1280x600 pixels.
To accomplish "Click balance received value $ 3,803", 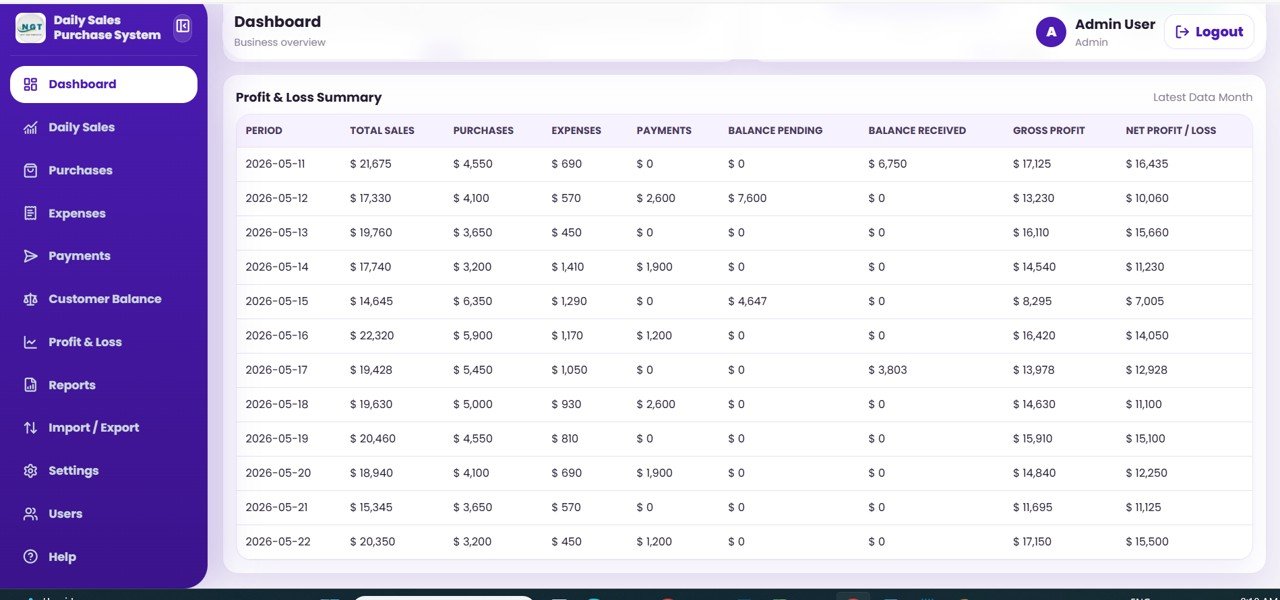I will [x=888, y=370].
